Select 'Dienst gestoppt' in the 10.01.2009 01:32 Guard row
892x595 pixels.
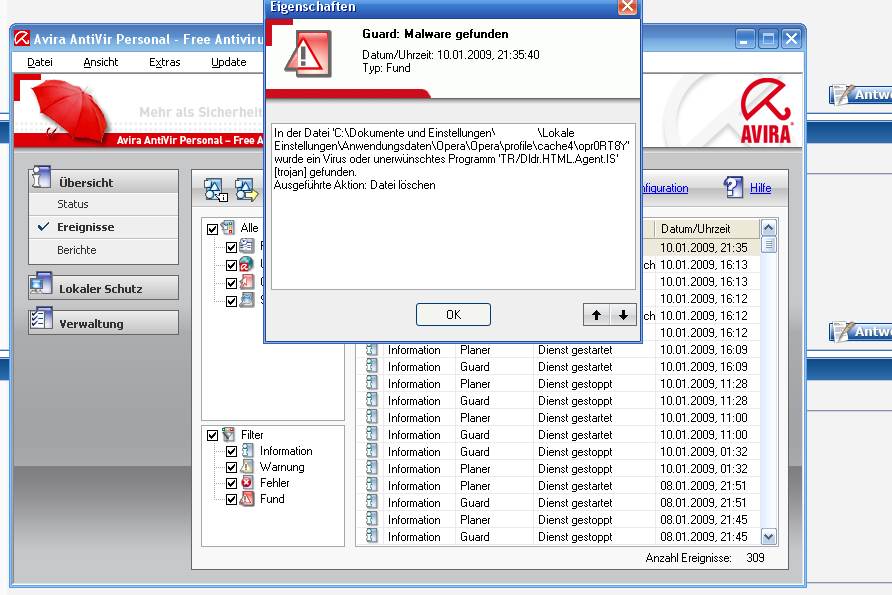pyautogui.click(x=575, y=452)
